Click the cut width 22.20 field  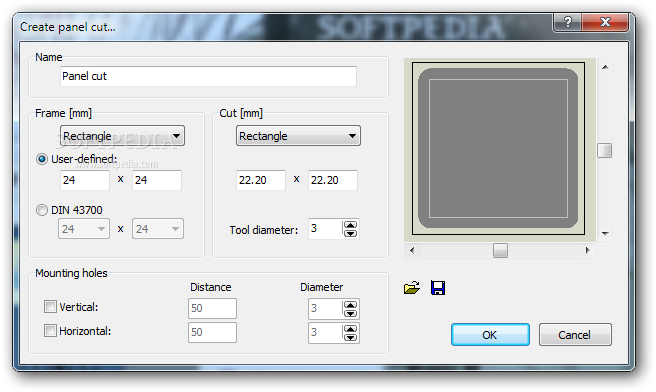click(261, 180)
